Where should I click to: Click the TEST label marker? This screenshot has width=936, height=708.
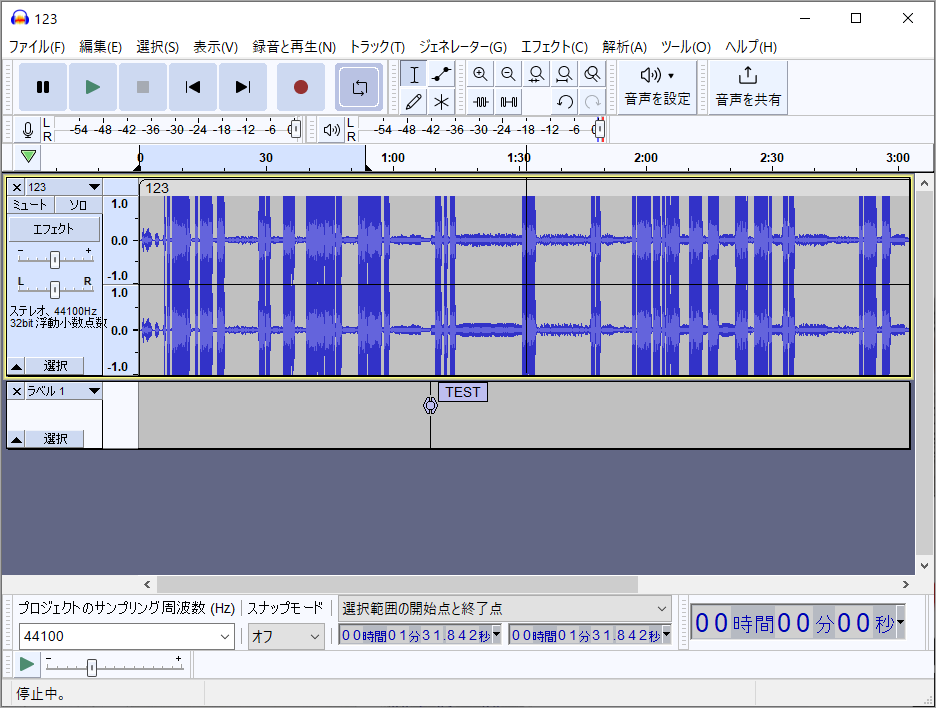click(x=462, y=393)
